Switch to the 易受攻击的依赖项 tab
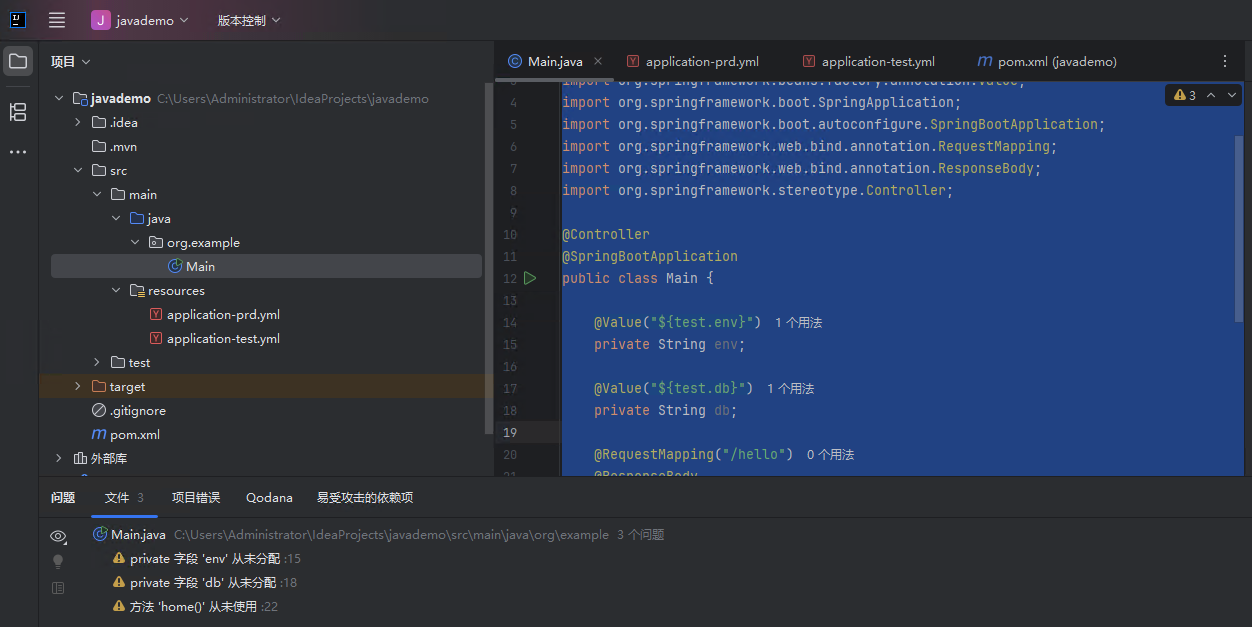This screenshot has width=1252, height=627. (x=365, y=498)
